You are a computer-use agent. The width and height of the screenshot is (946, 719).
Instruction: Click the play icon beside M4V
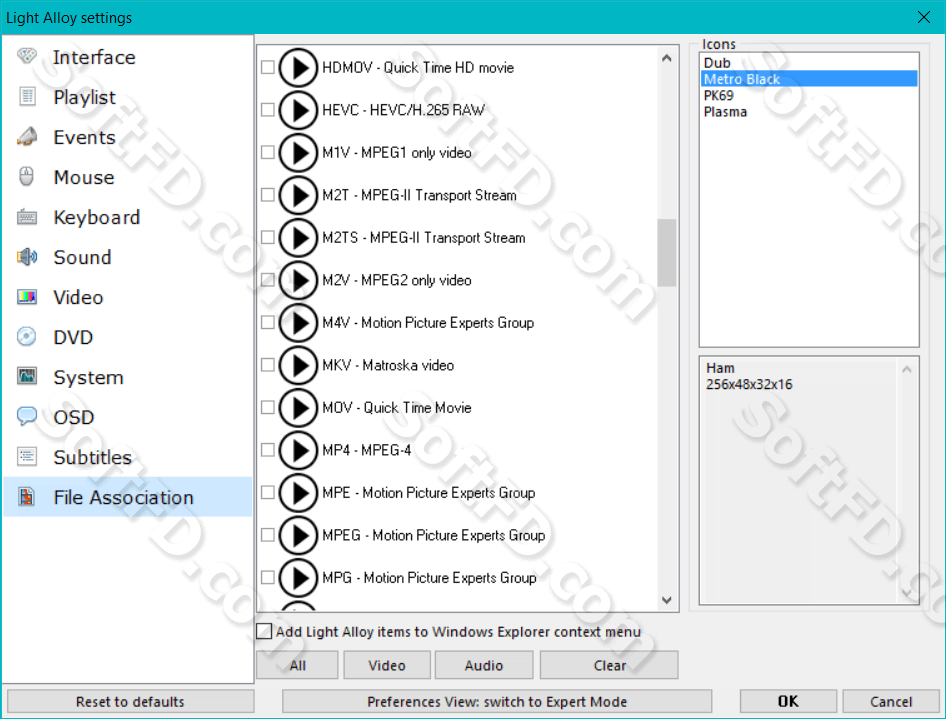click(298, 323)
